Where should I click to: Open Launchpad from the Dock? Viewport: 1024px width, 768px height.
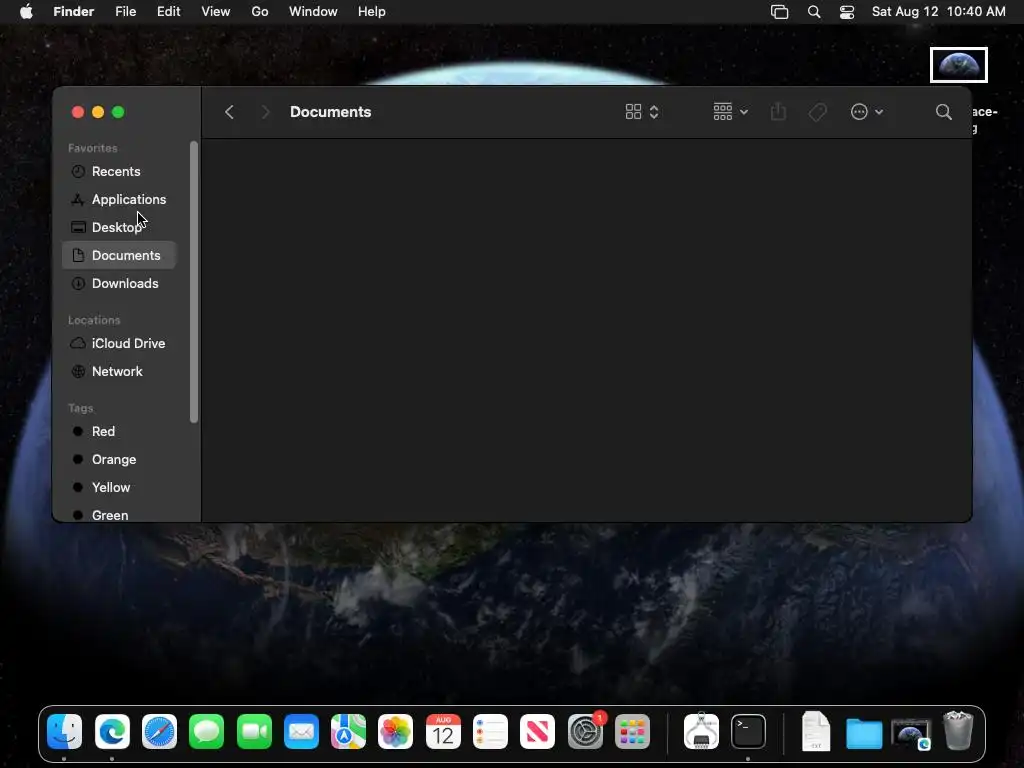click(632, 731)
